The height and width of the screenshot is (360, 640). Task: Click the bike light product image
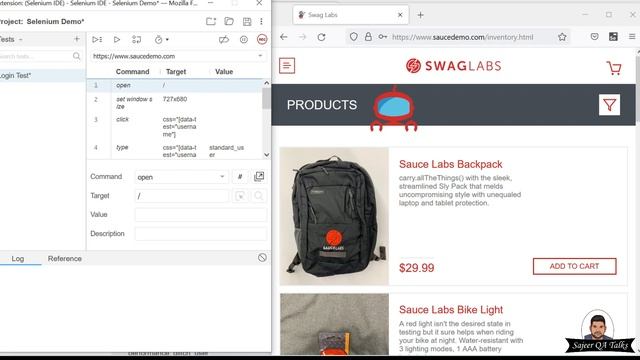pos(334,324)
